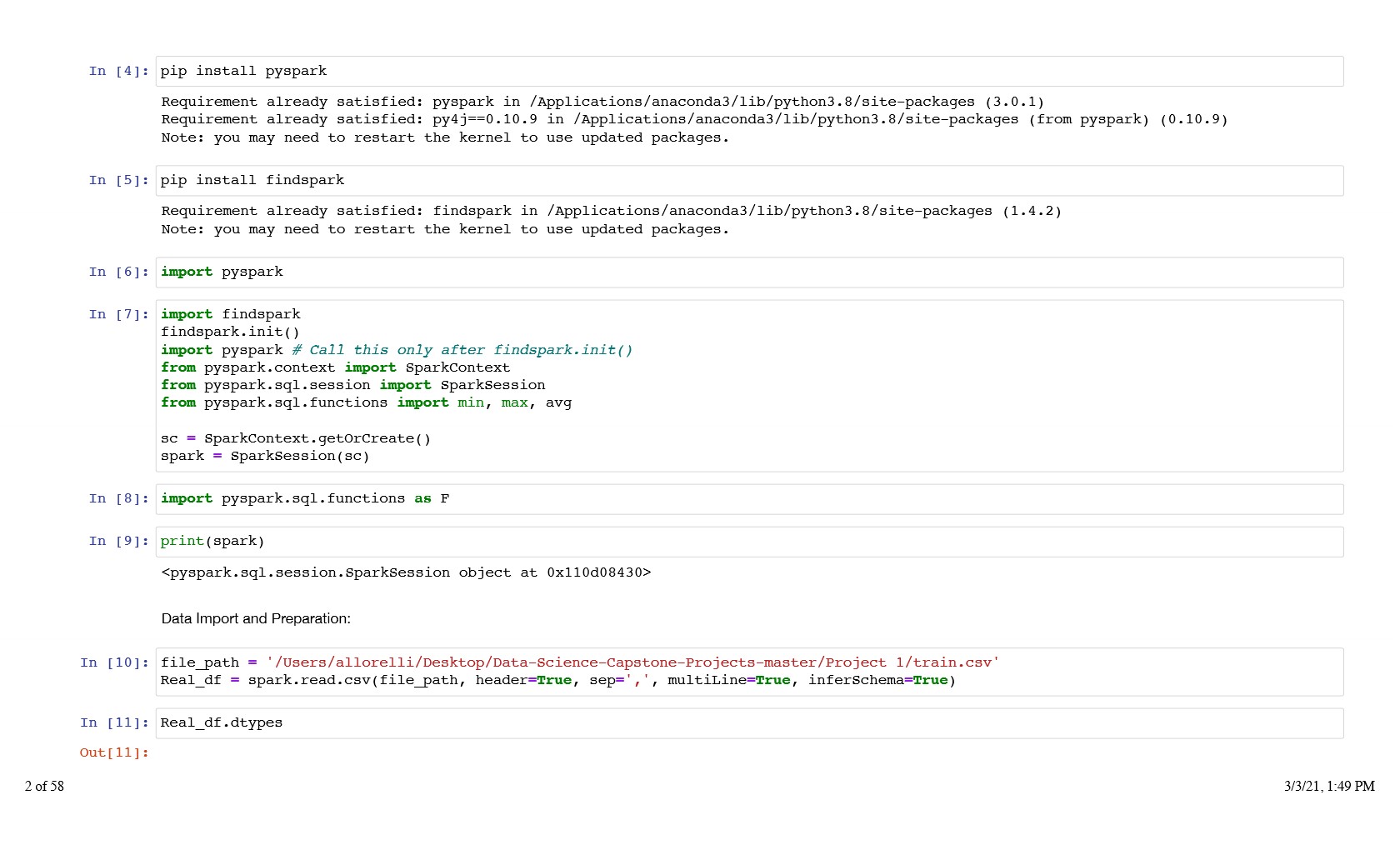1400x850 pixels.
Task: Click the In [10] prompt label
Action: [x=114, y=662]
